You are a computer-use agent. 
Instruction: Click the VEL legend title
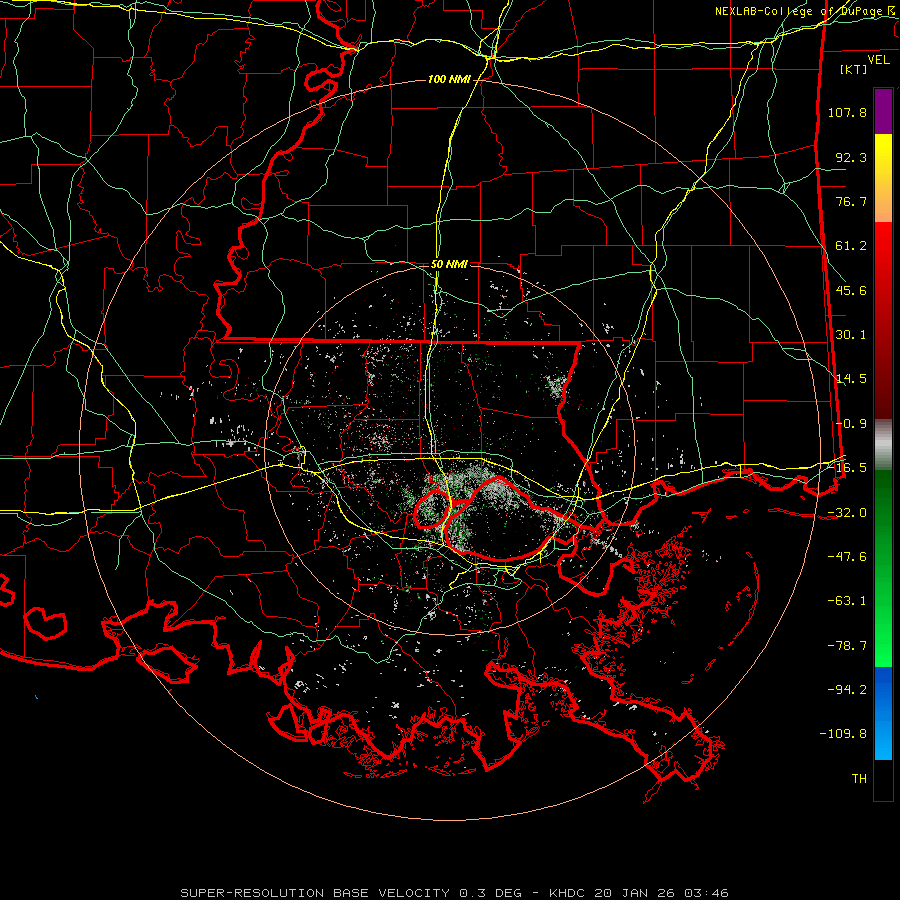click(x=878, y=60)
